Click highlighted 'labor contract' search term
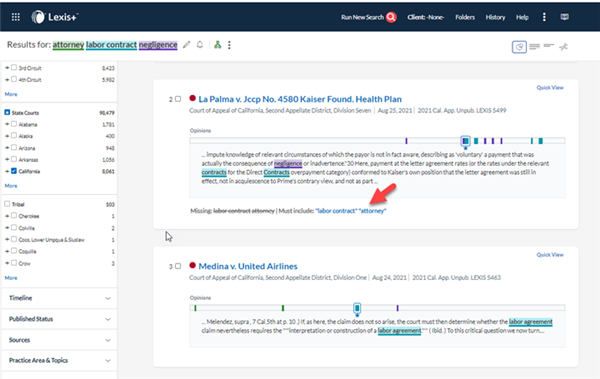Viewport: 600px width, 379px height. pos(111,45)
